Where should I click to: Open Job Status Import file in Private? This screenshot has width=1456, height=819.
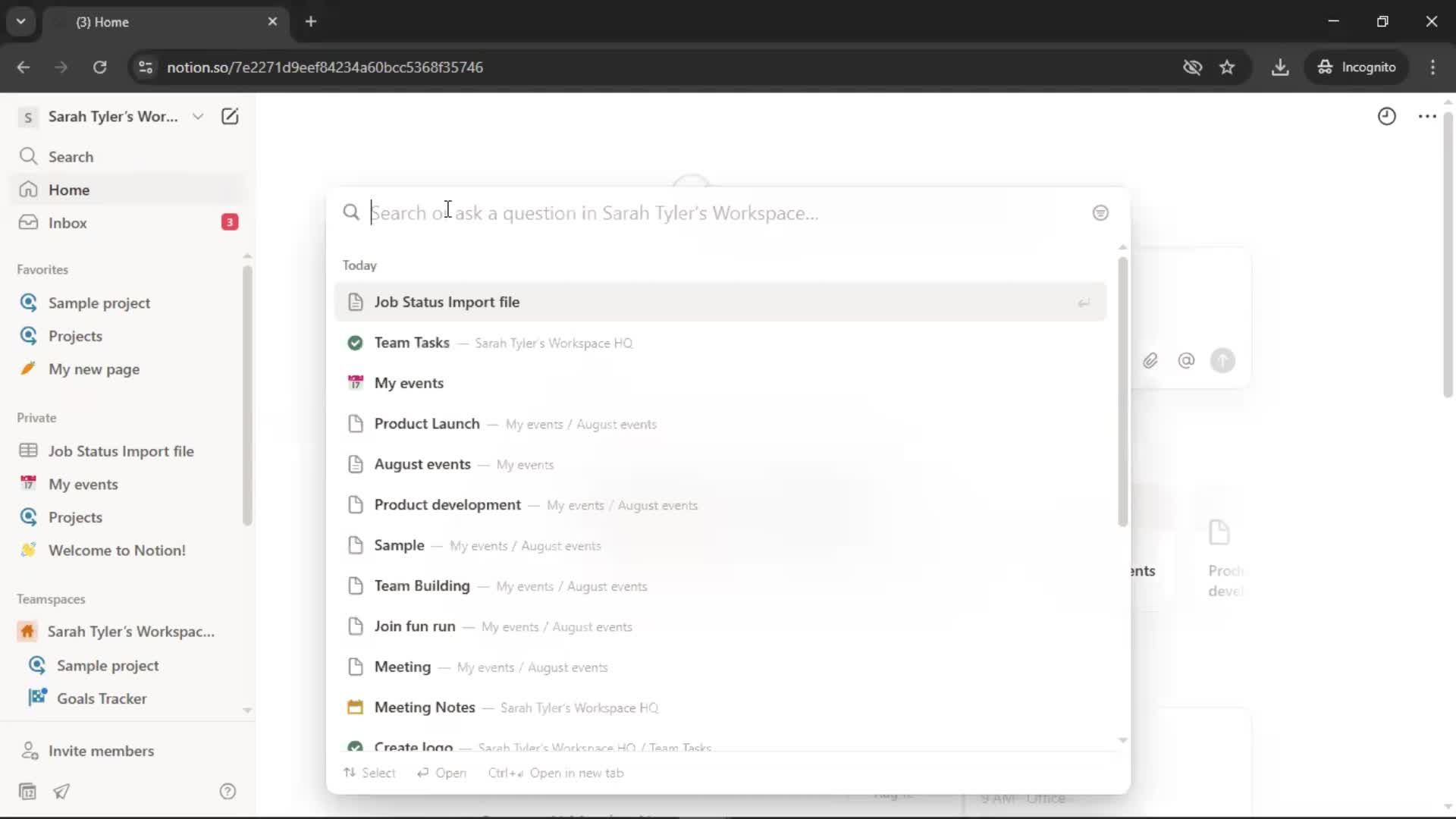click(x=127, y=451)
